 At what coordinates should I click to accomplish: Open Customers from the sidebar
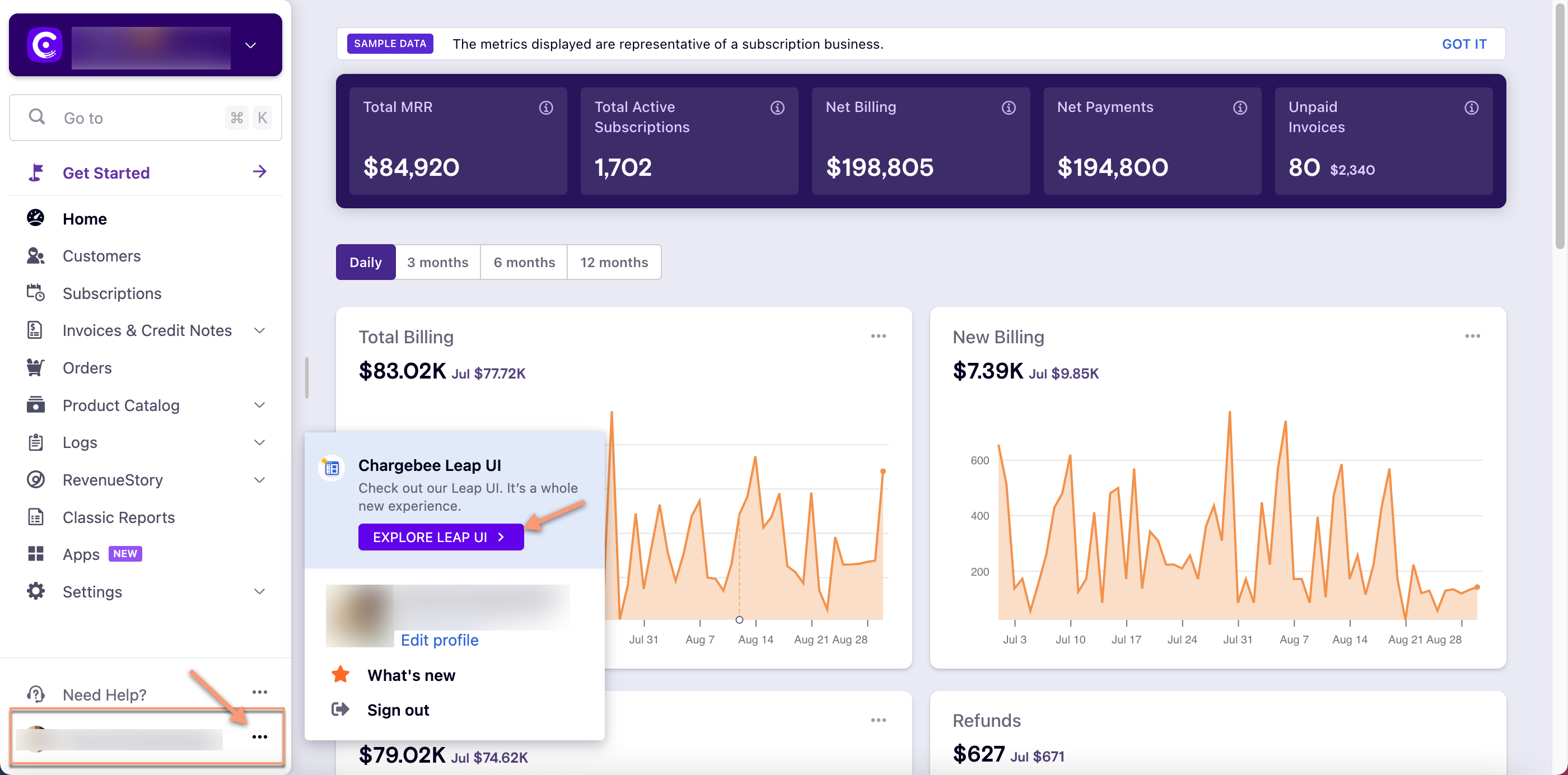click(102, 256)
